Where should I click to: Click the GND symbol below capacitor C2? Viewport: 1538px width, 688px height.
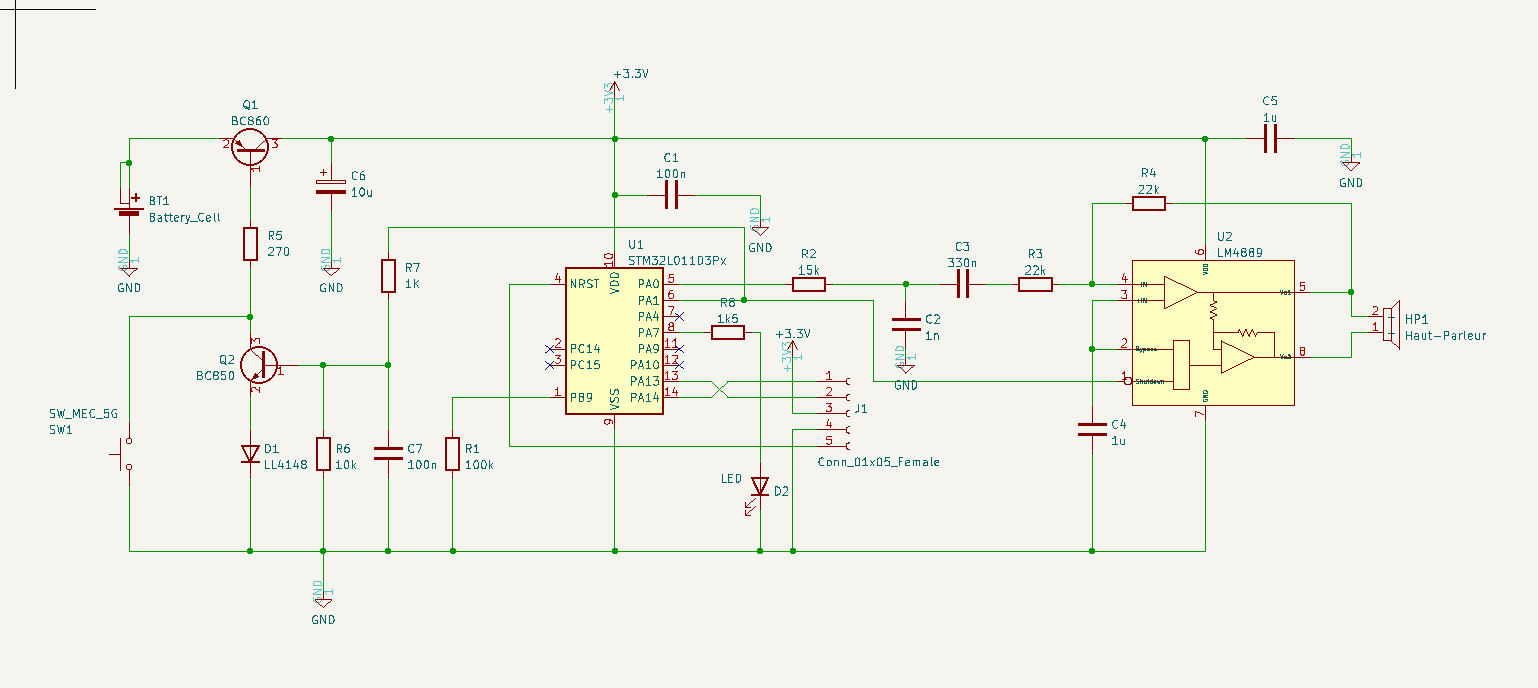click(x=905, y=368)
